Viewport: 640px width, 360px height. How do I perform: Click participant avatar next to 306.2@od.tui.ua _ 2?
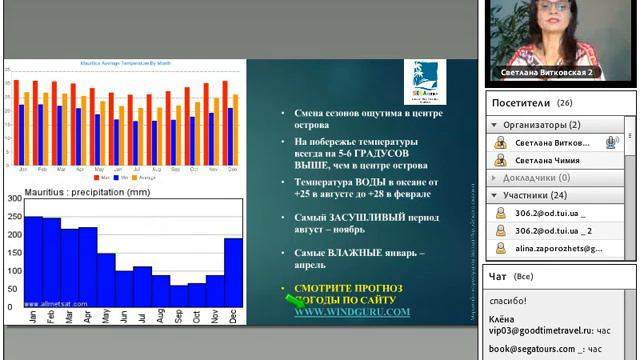pyautogui.click(x=500, y=231)
